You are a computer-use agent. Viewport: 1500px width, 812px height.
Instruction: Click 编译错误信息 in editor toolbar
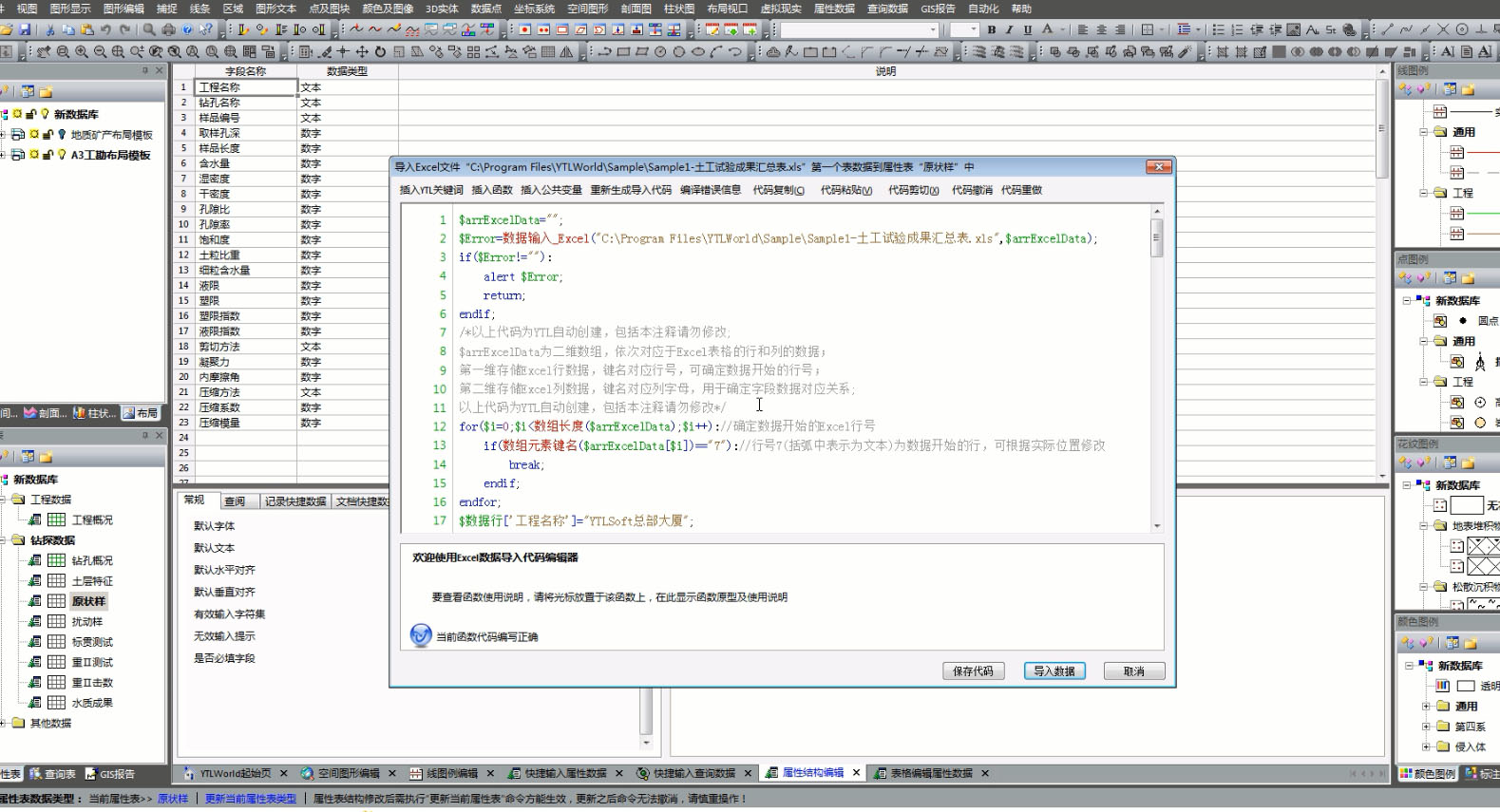click(711, 190)
